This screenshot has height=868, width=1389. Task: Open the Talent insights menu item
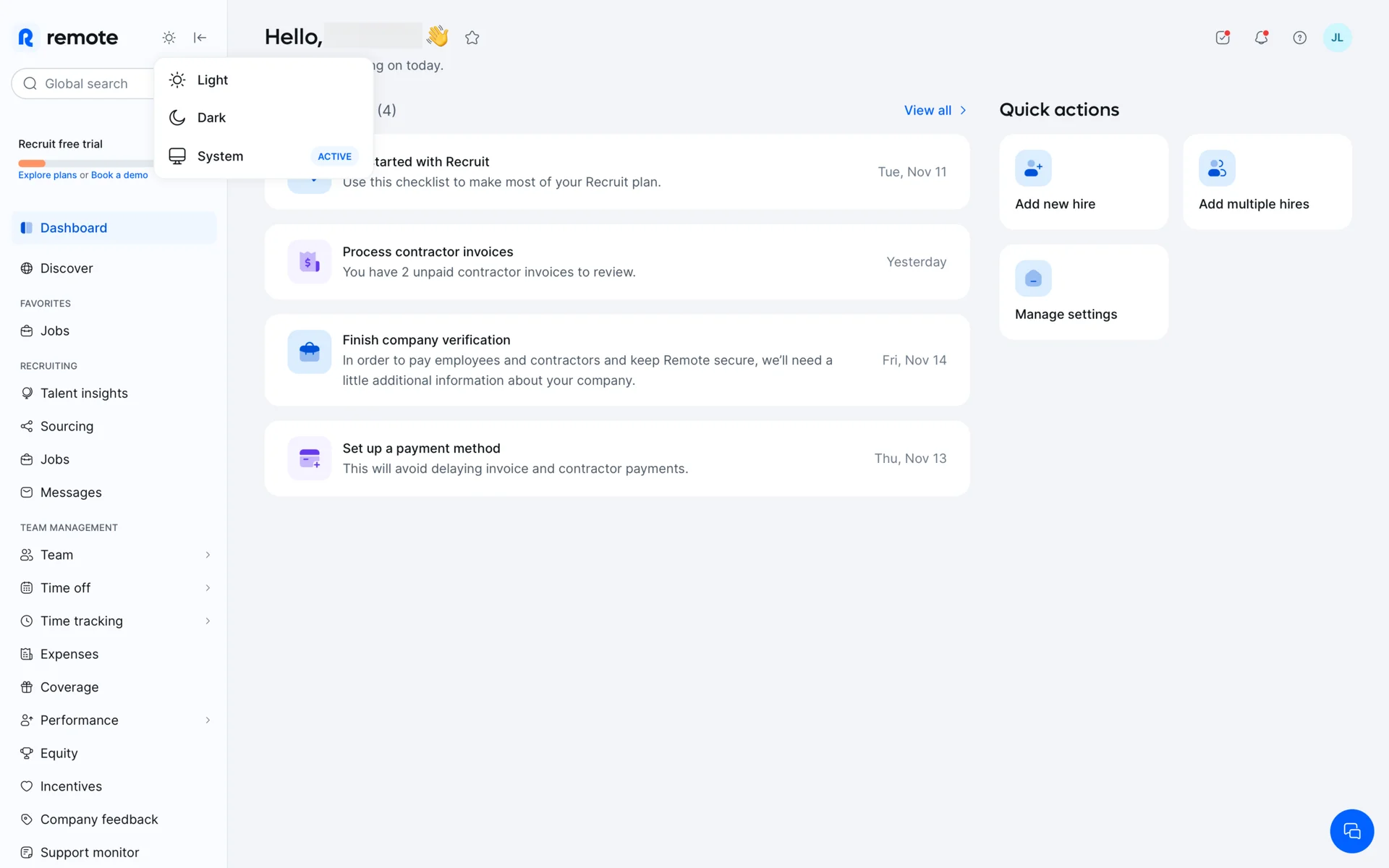coord(84,393)
